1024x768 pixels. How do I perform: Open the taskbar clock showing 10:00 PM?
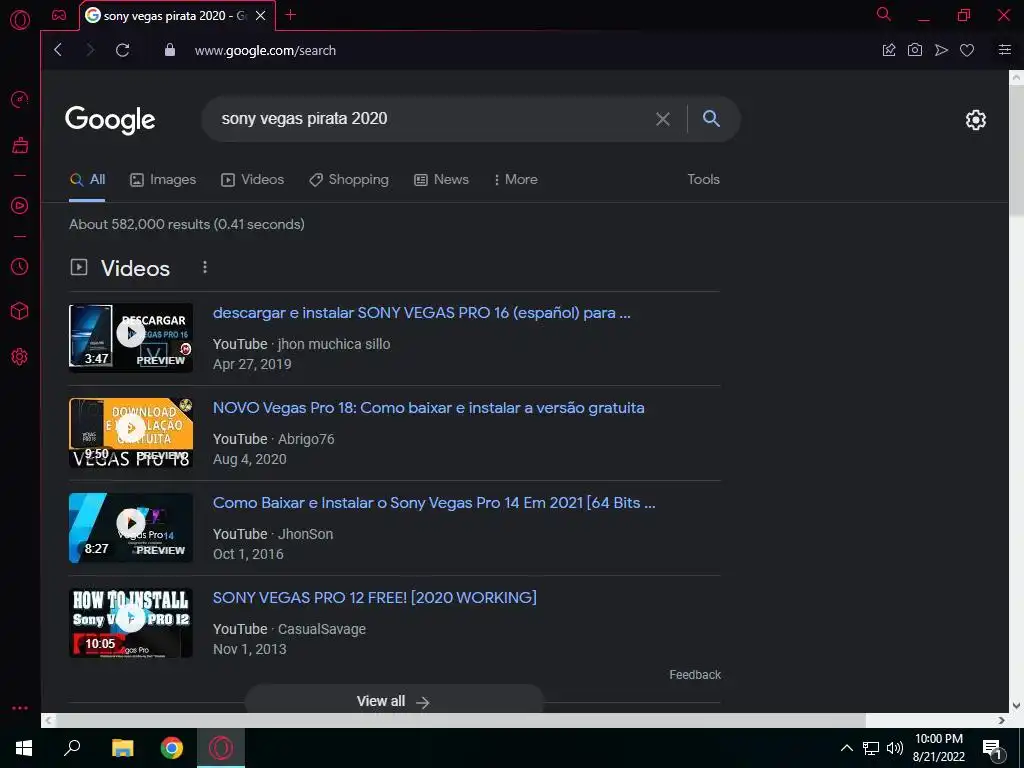click(938, 748)
